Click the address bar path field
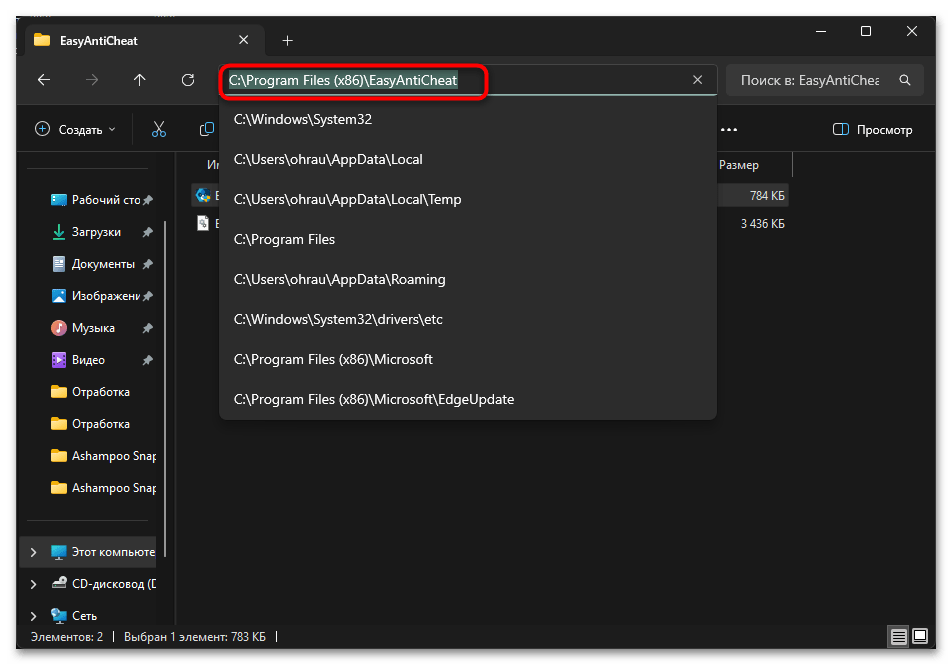Image resolution: width=952 pixels, height=665 pixels. [x=468, y=80]
